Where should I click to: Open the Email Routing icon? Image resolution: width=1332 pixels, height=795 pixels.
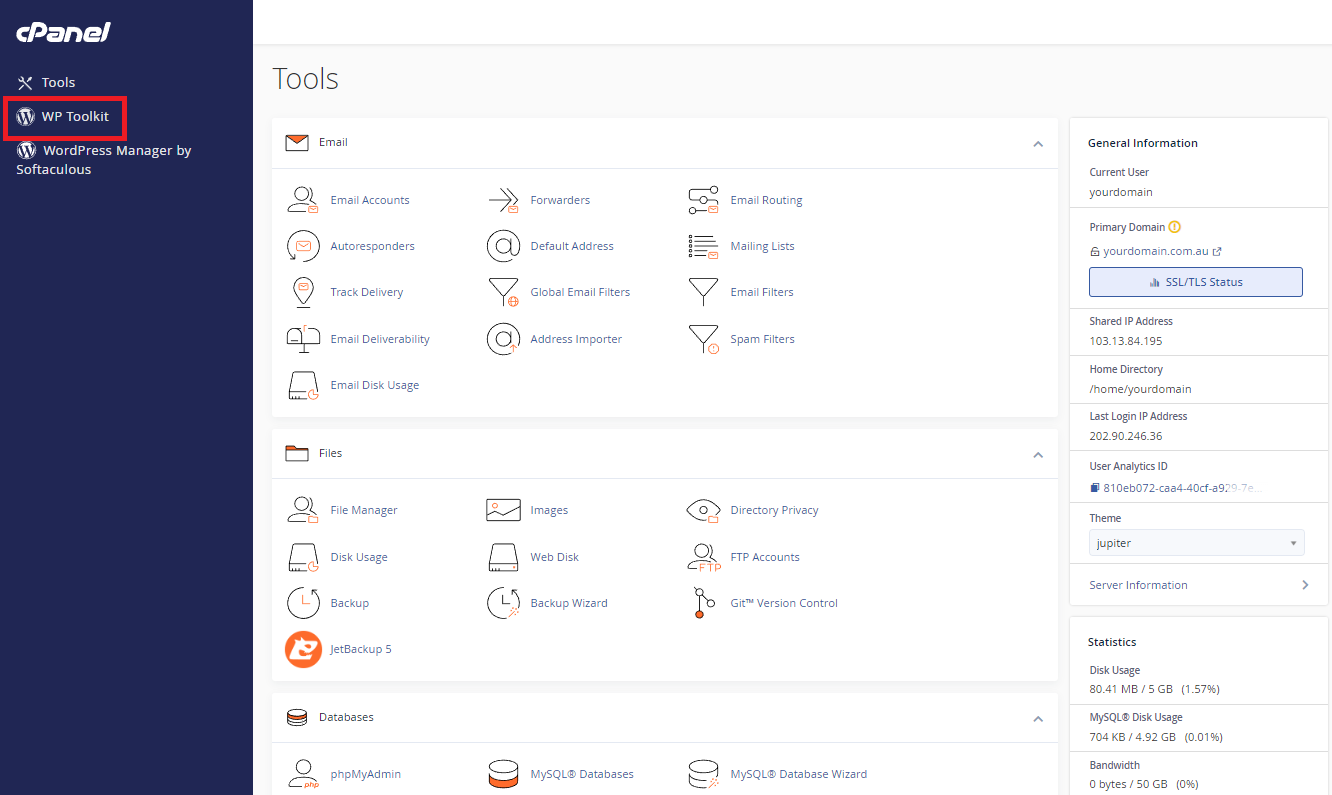(x=703, y=200)
